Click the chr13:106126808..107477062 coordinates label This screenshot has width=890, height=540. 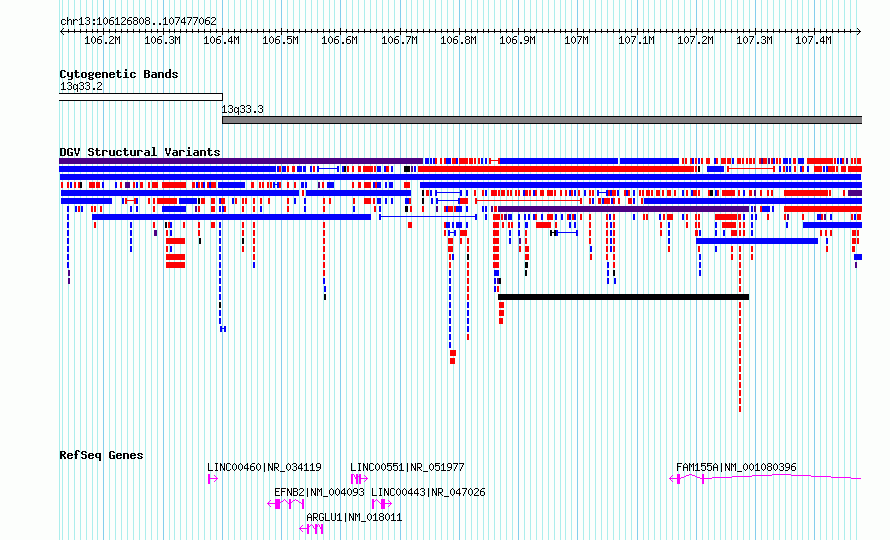click(x=138, y=22)
